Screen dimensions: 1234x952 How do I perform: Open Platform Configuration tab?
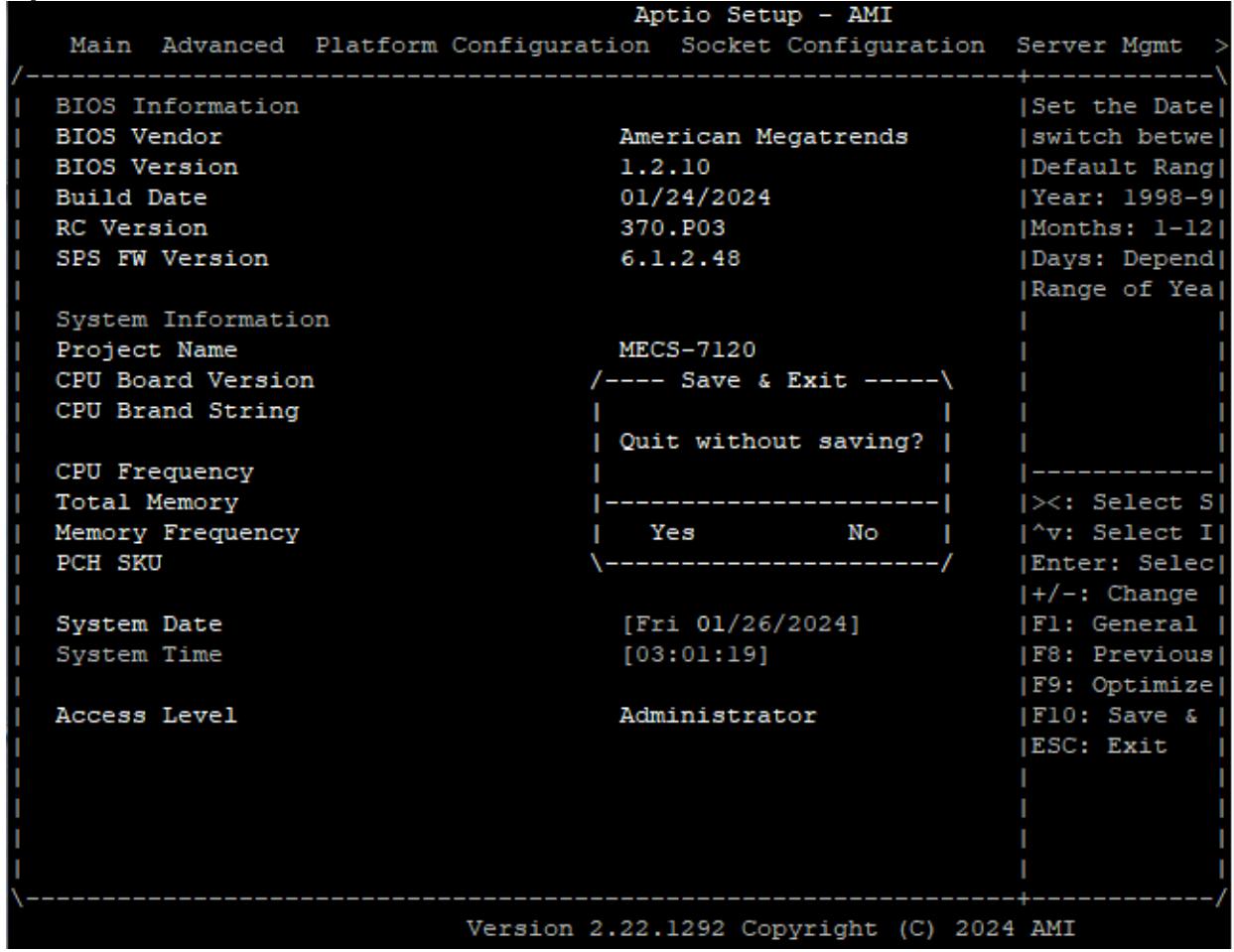tap(482, 46)
